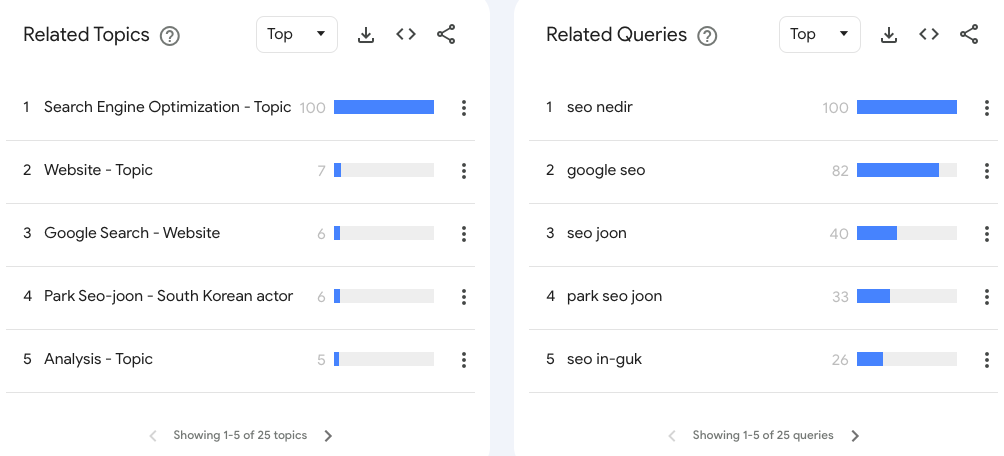Click previous page arrow in topics list
Image resolution: width=1004 pixels, height=456 pixels.
[x=153, y=436]
